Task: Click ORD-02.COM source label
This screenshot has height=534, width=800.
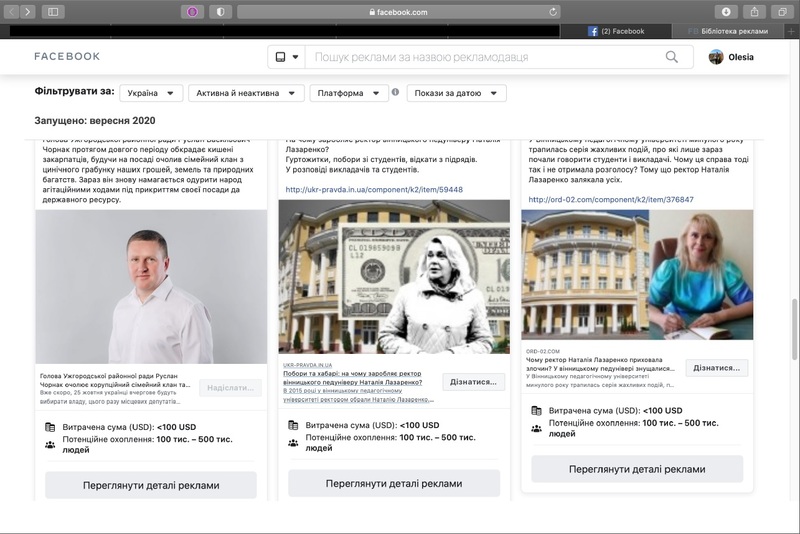Action: (x=543, y=351)
